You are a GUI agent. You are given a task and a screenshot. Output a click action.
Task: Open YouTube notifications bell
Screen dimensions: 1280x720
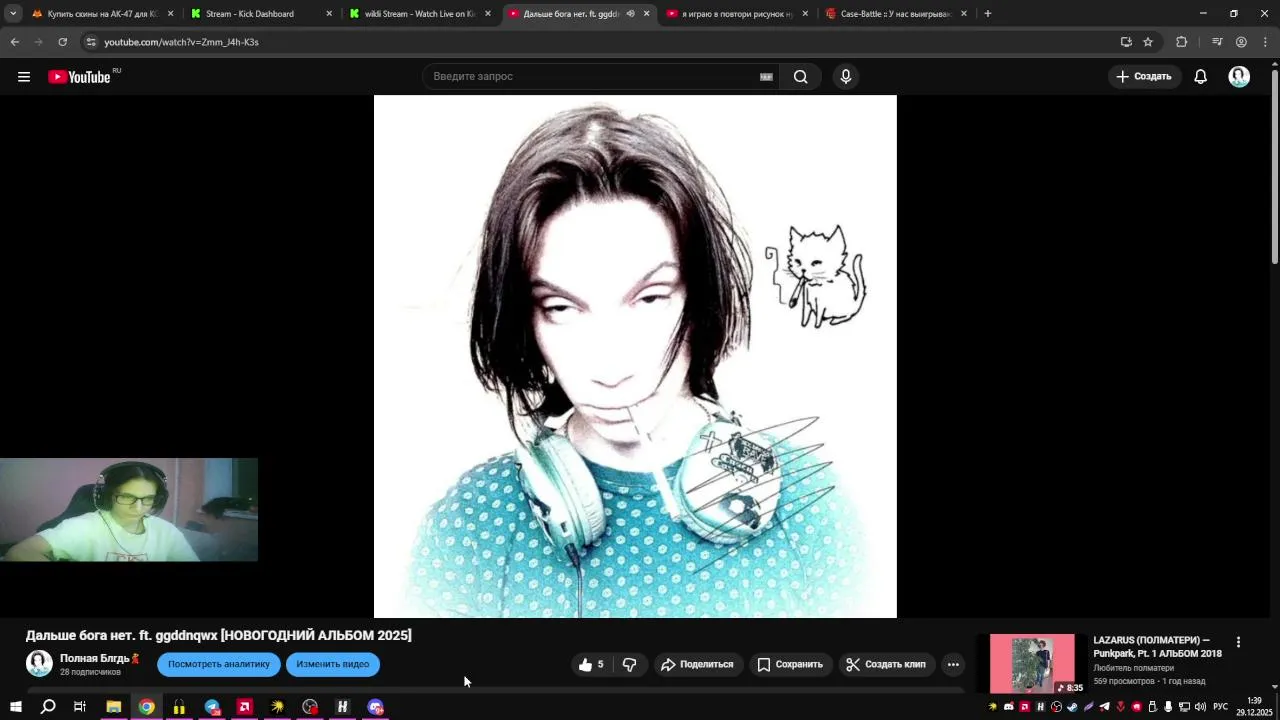coord(1201,77)
